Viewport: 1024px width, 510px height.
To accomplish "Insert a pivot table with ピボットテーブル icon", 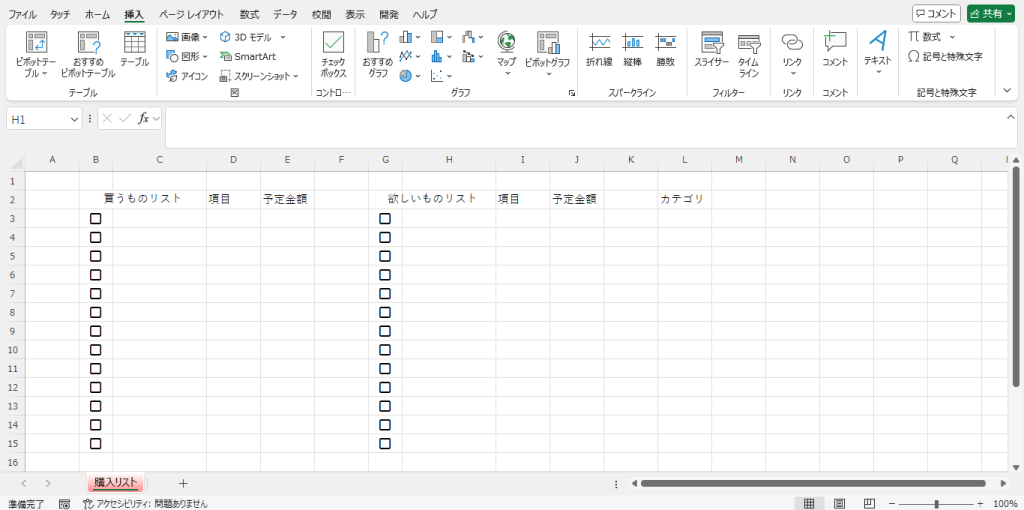I will (x=36, y=43).
